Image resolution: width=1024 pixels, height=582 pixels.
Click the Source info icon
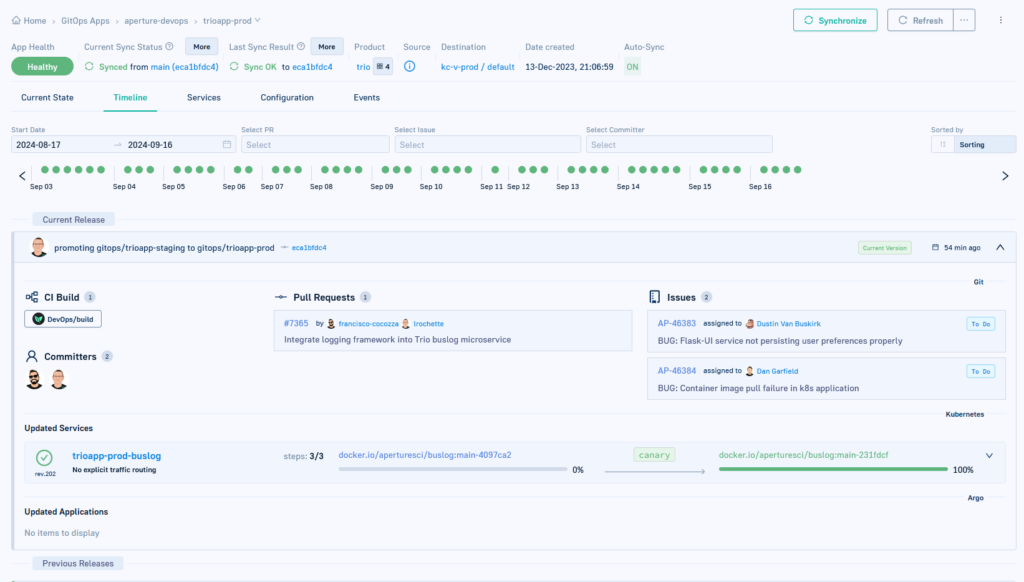coord(410,67)
